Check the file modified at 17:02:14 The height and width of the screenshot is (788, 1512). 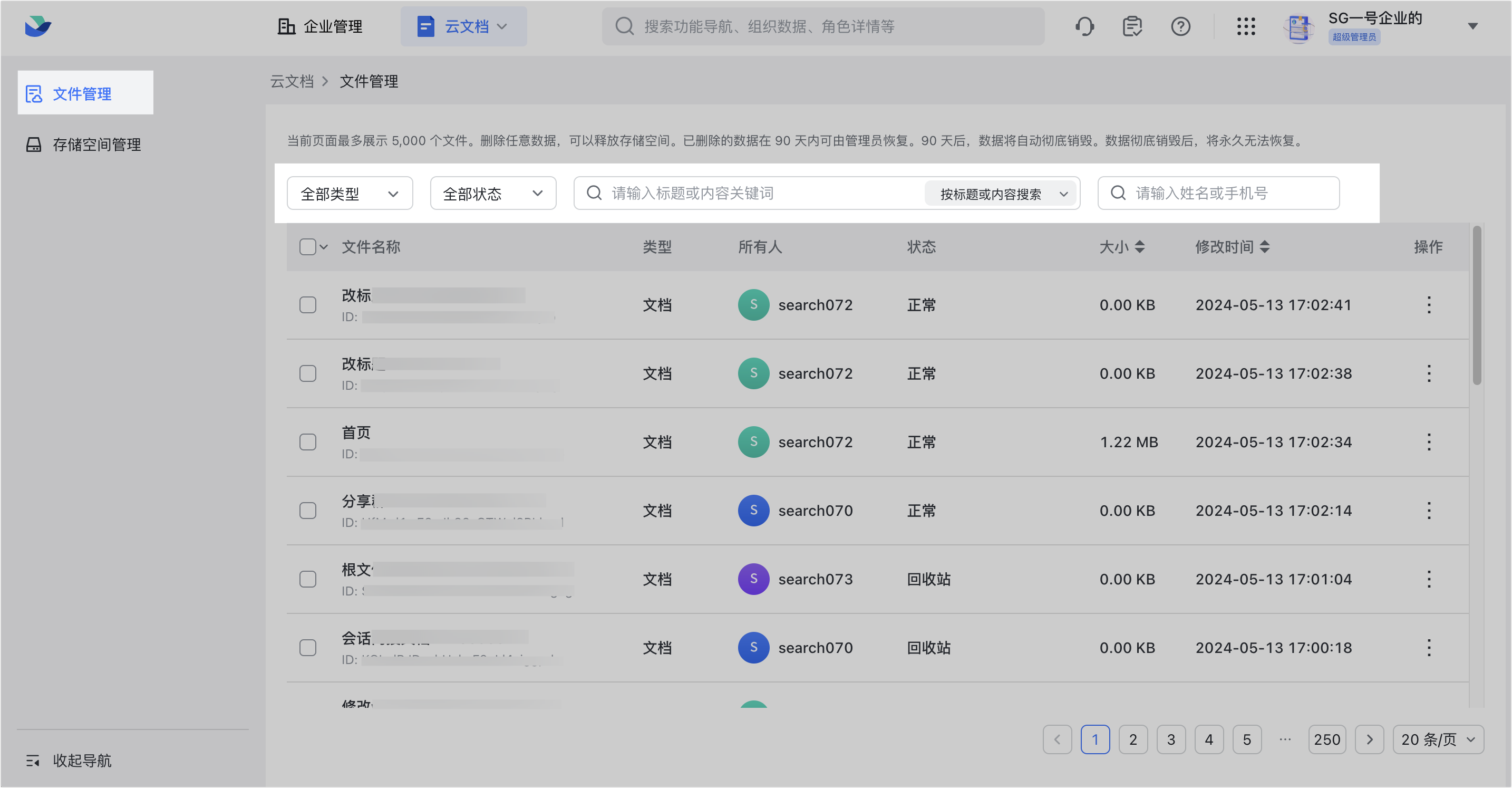(307, 510)
